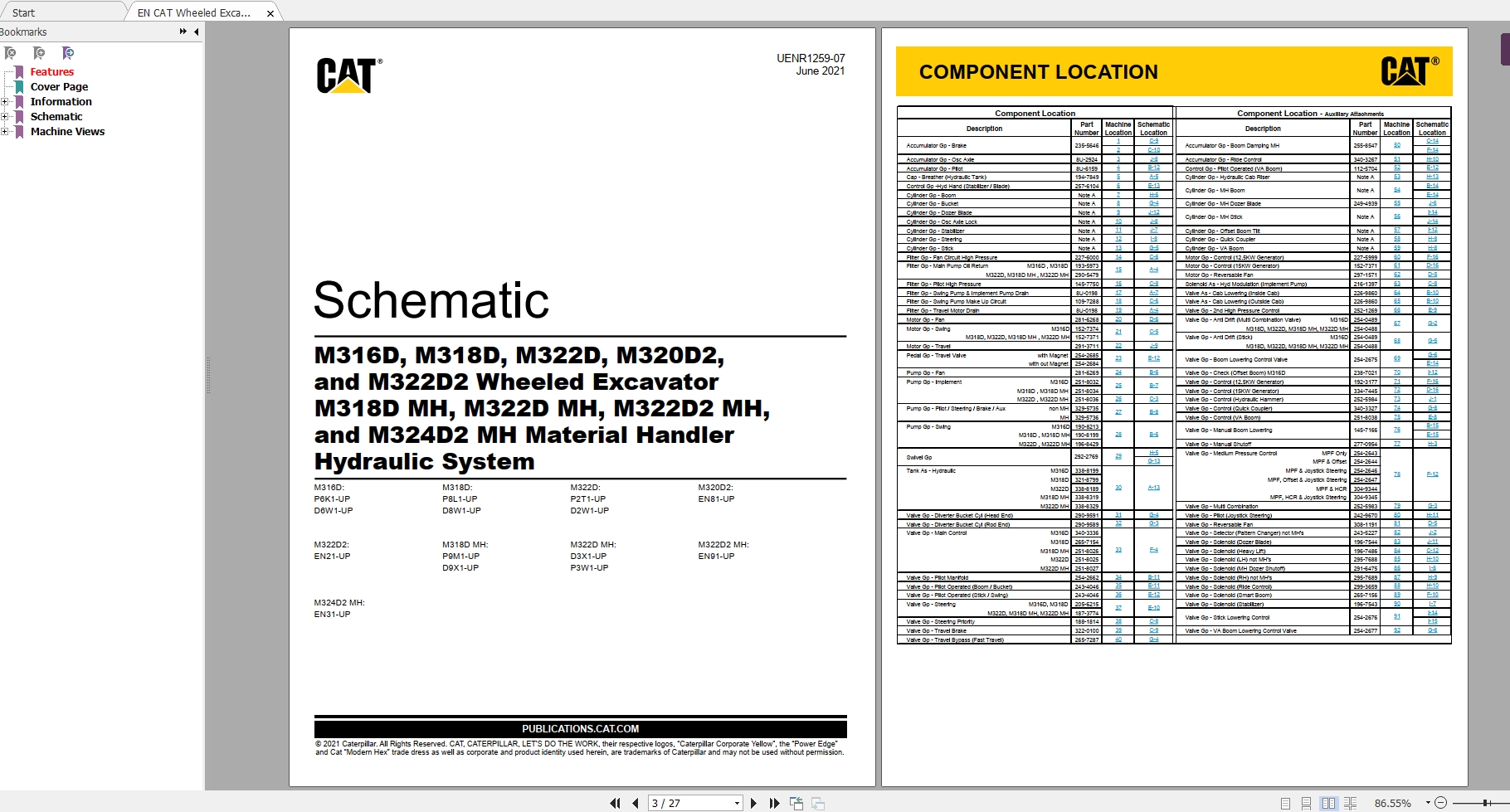Click the COMPONENT LOCATION heading

[x=1038, y=72]
